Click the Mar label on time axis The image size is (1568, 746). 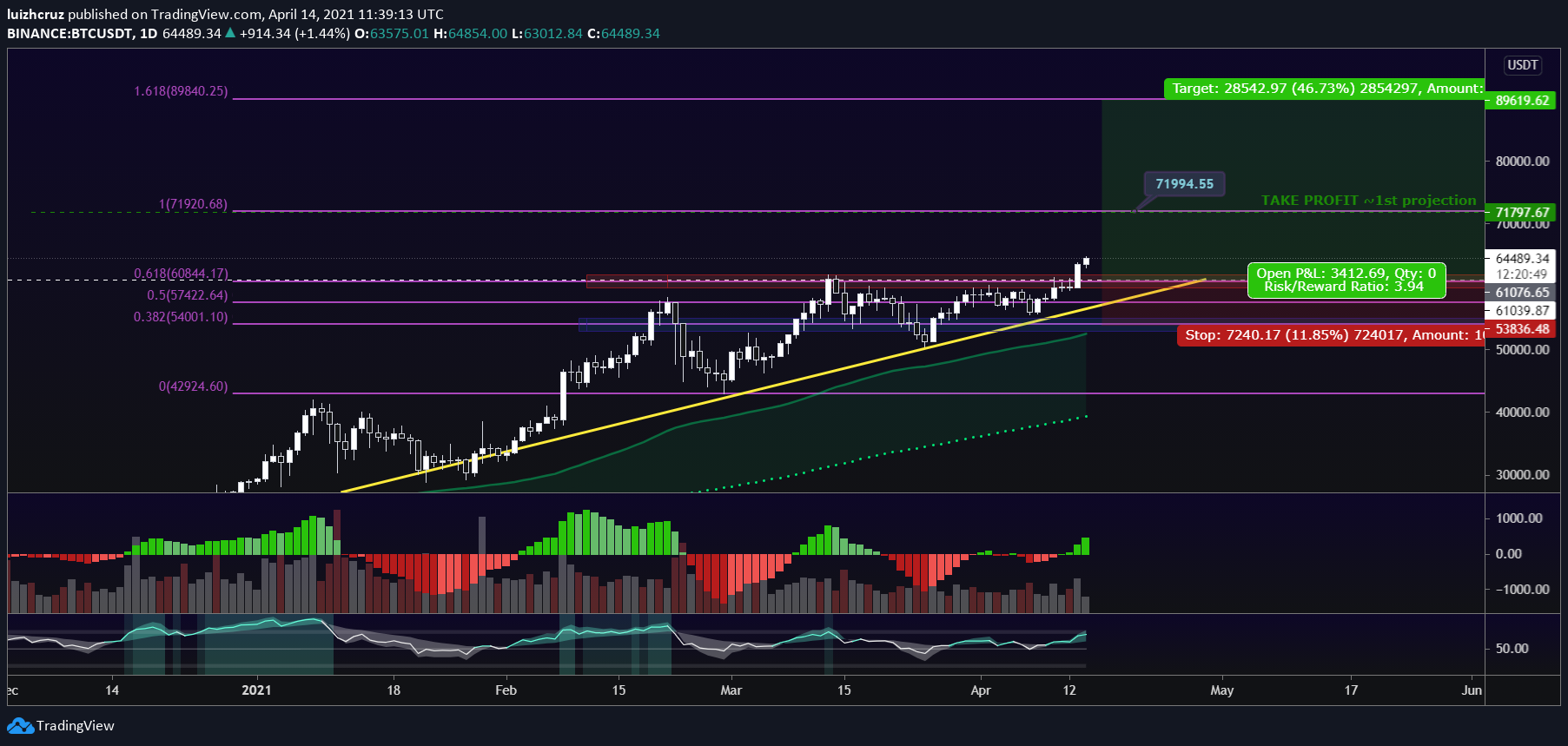731,690
